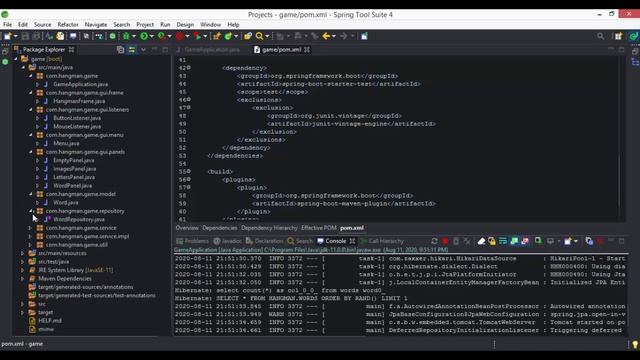Select WordRepository.java in the tree
The image size is (640, 360).
point(79,220)
